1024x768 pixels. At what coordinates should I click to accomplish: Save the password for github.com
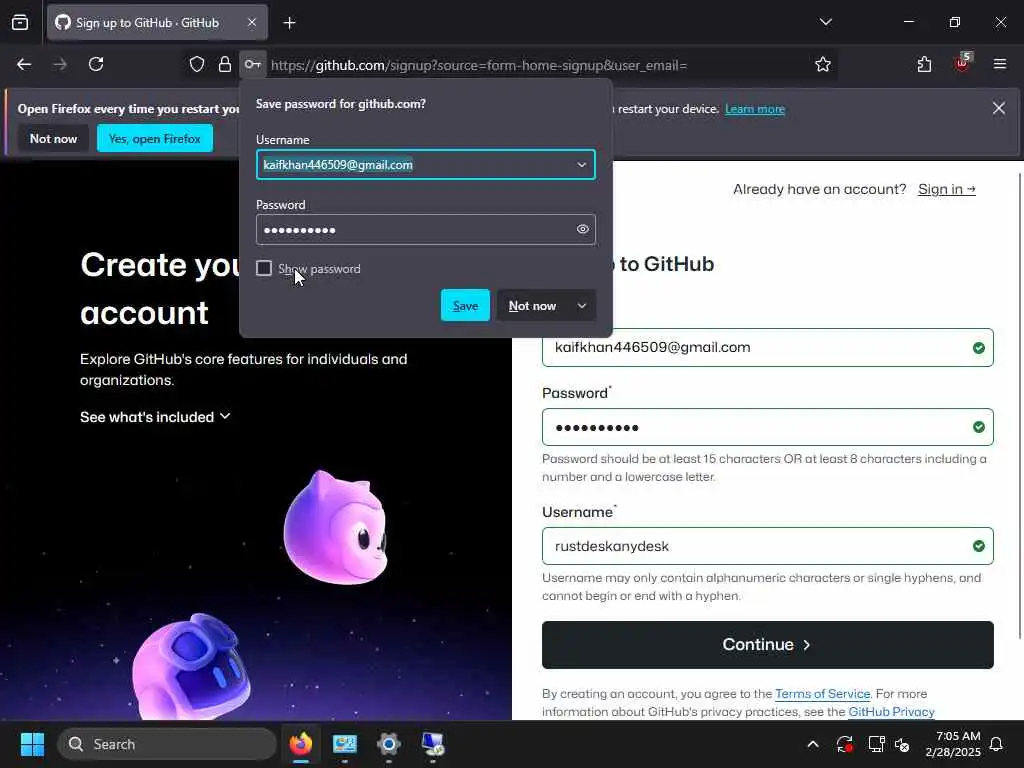pyautogui.click(x=465, y=306)
